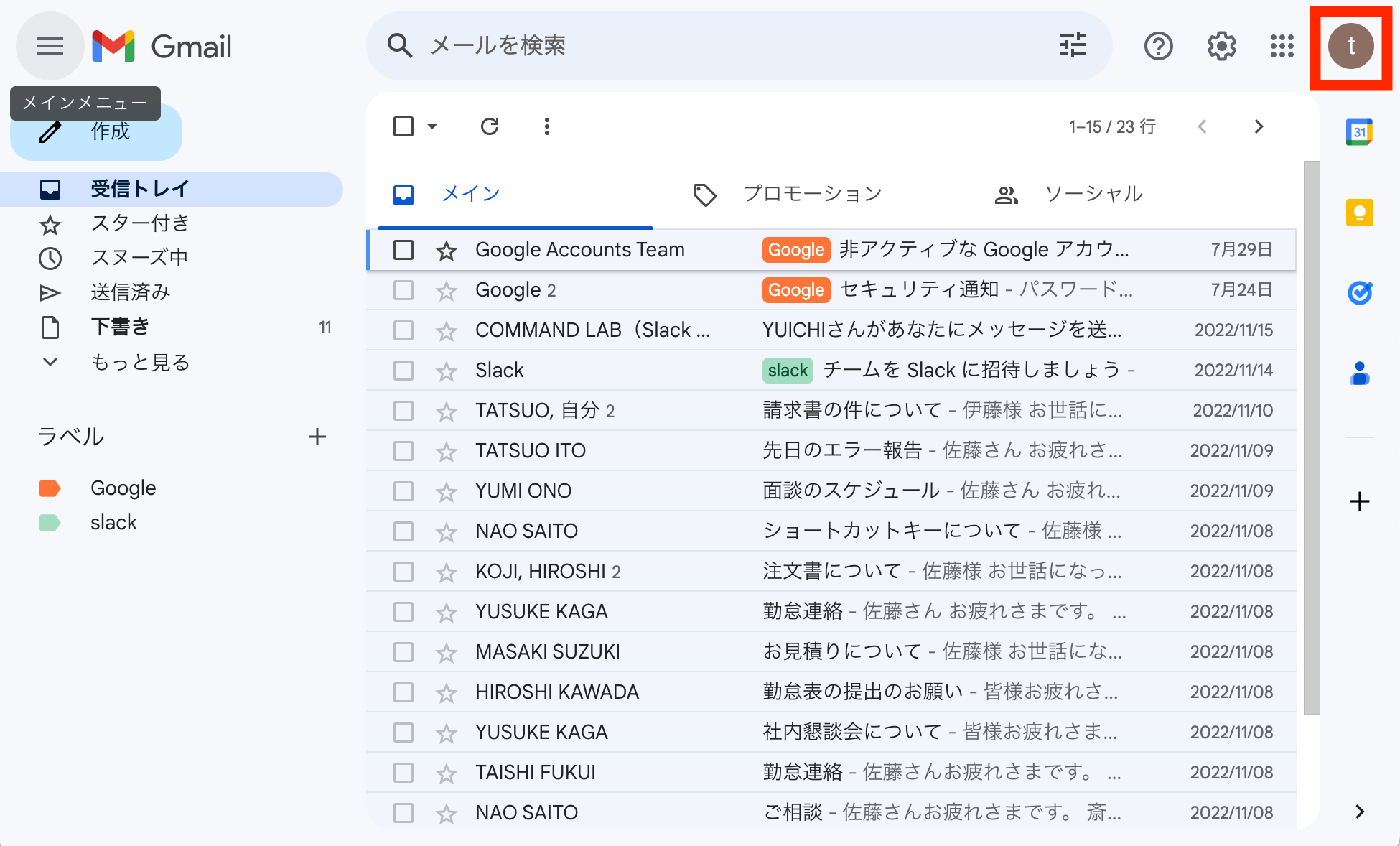
Task: Open email 面談のスケジュール
Action: (831, 491)
